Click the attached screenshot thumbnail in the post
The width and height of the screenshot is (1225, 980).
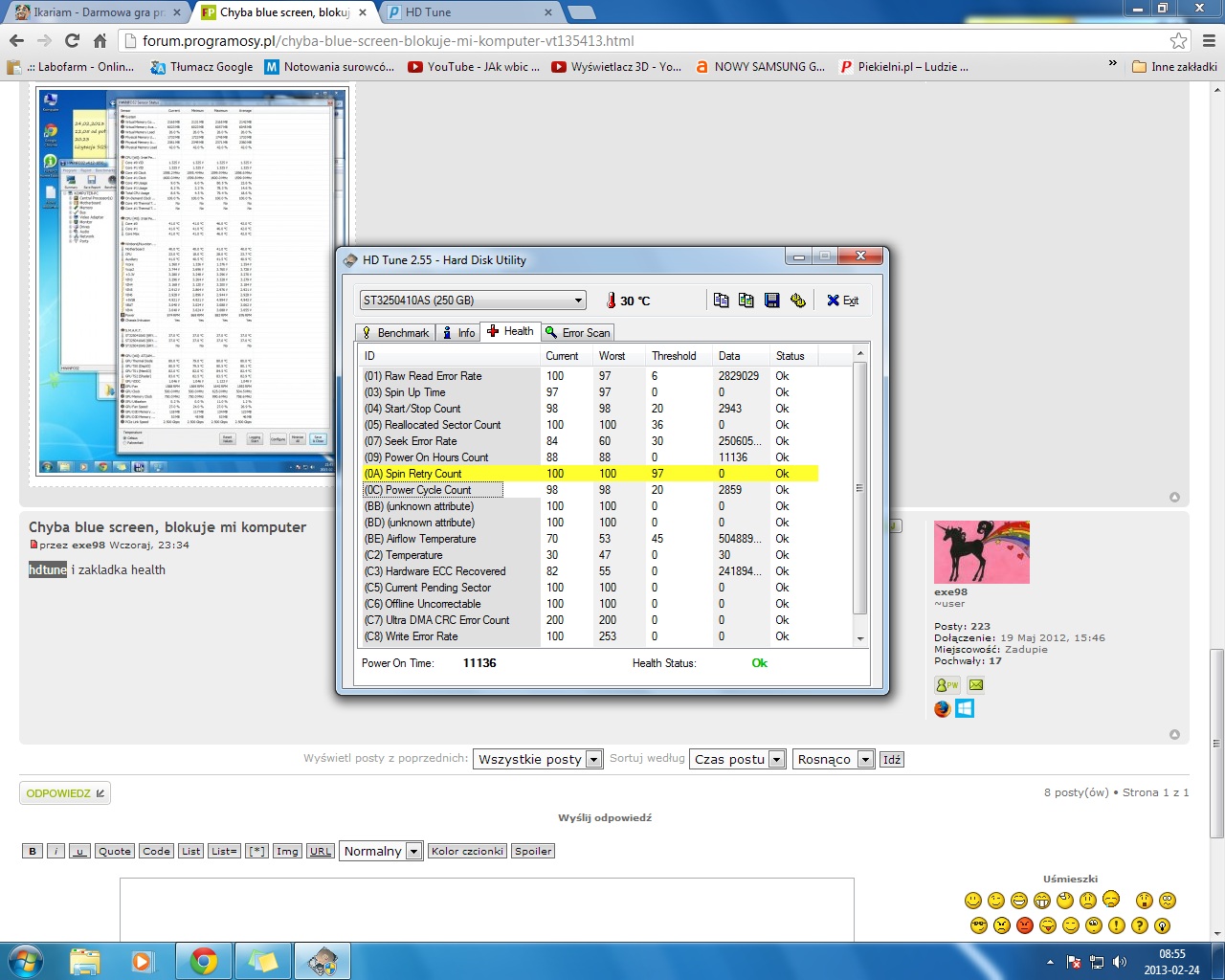pyautogui.click(x=192, y=282)
